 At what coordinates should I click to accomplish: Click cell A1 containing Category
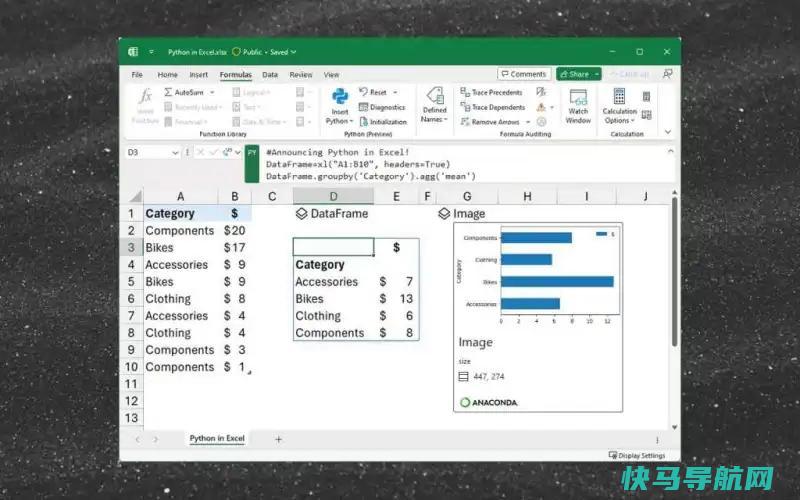(x=180, y=213)
